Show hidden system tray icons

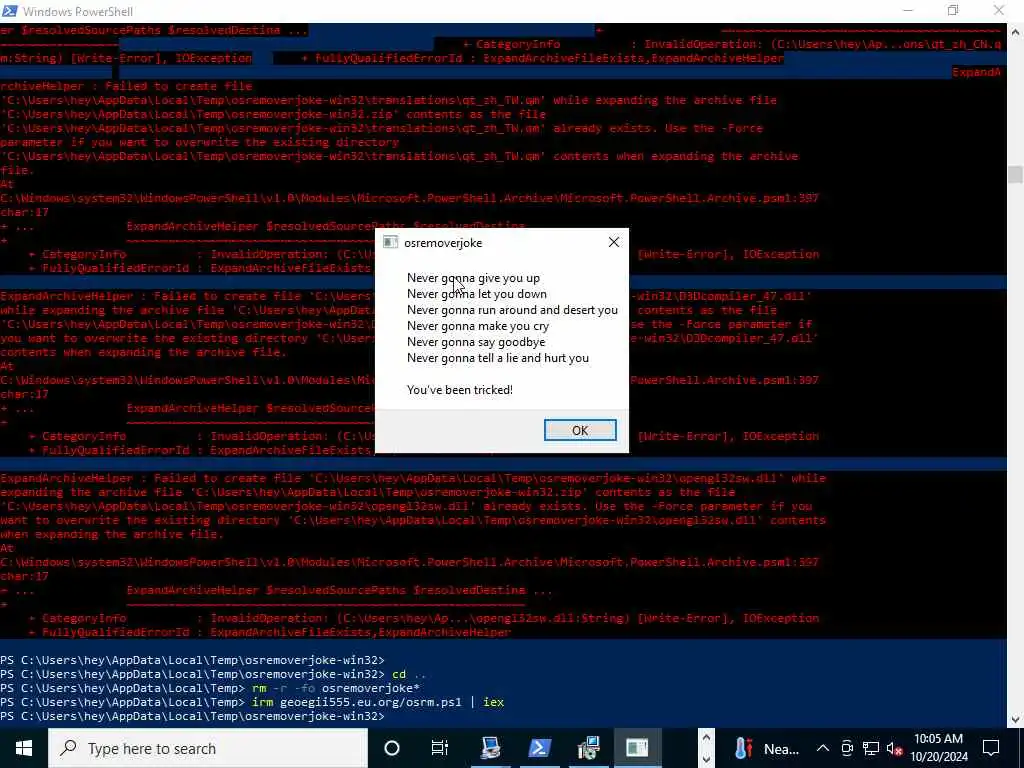coord(823,748)
